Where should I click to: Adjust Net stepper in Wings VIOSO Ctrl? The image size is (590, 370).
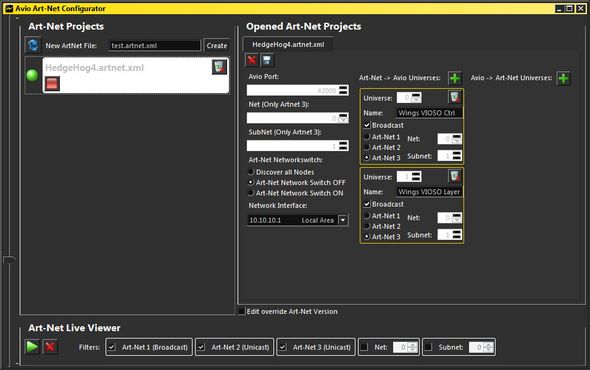[x=456, y=139]
